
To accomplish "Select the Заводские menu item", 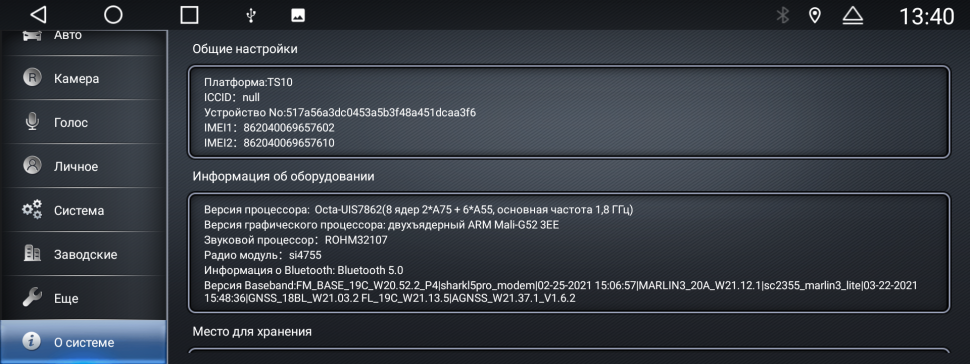I will point(83,254).
